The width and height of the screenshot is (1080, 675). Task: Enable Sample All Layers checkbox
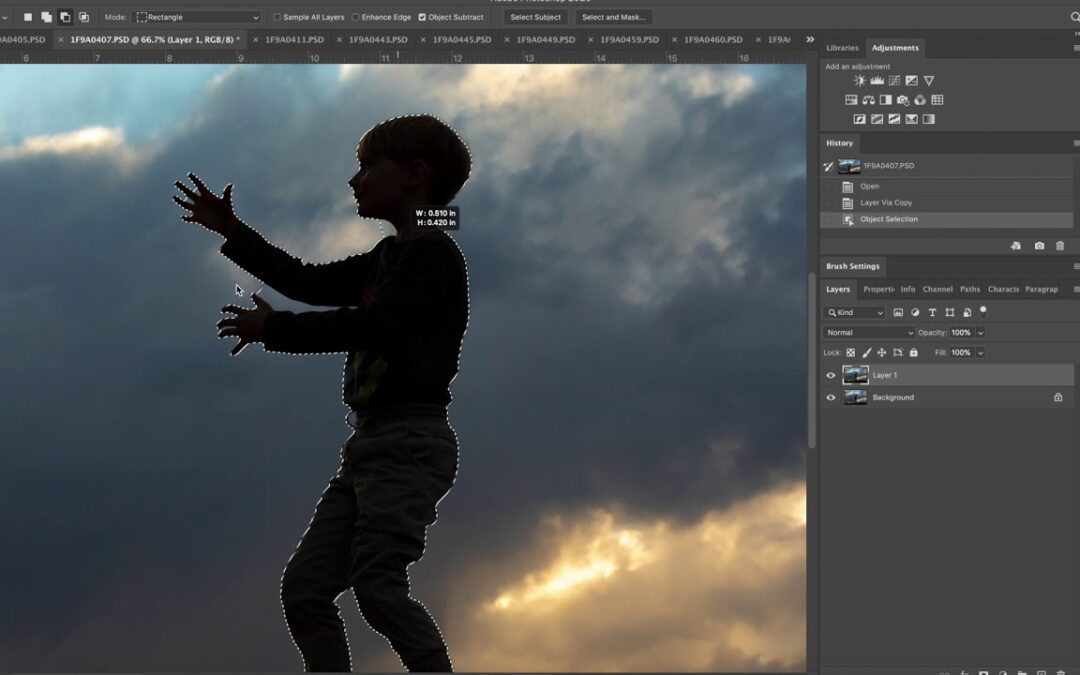pos(277,17)
